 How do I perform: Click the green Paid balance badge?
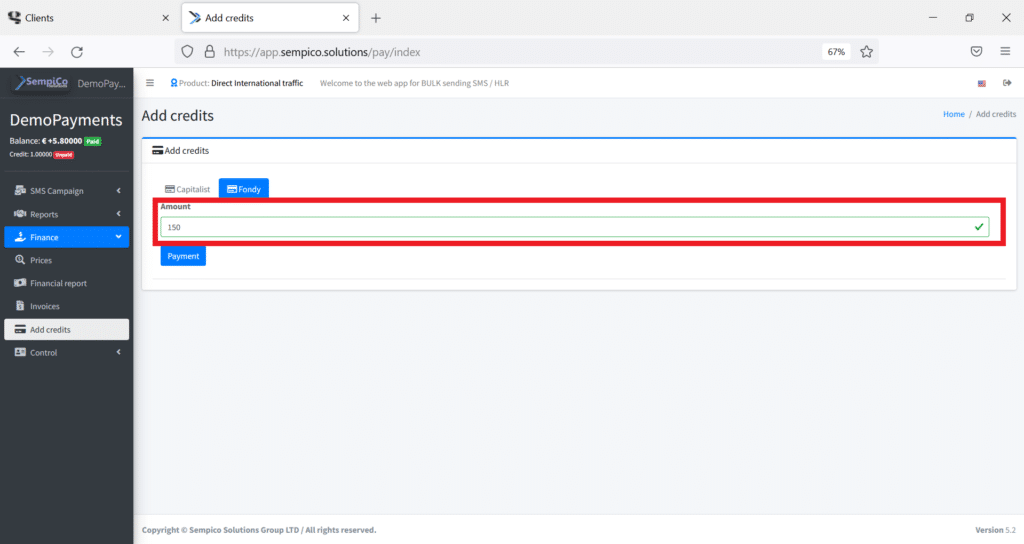point(92,141)
